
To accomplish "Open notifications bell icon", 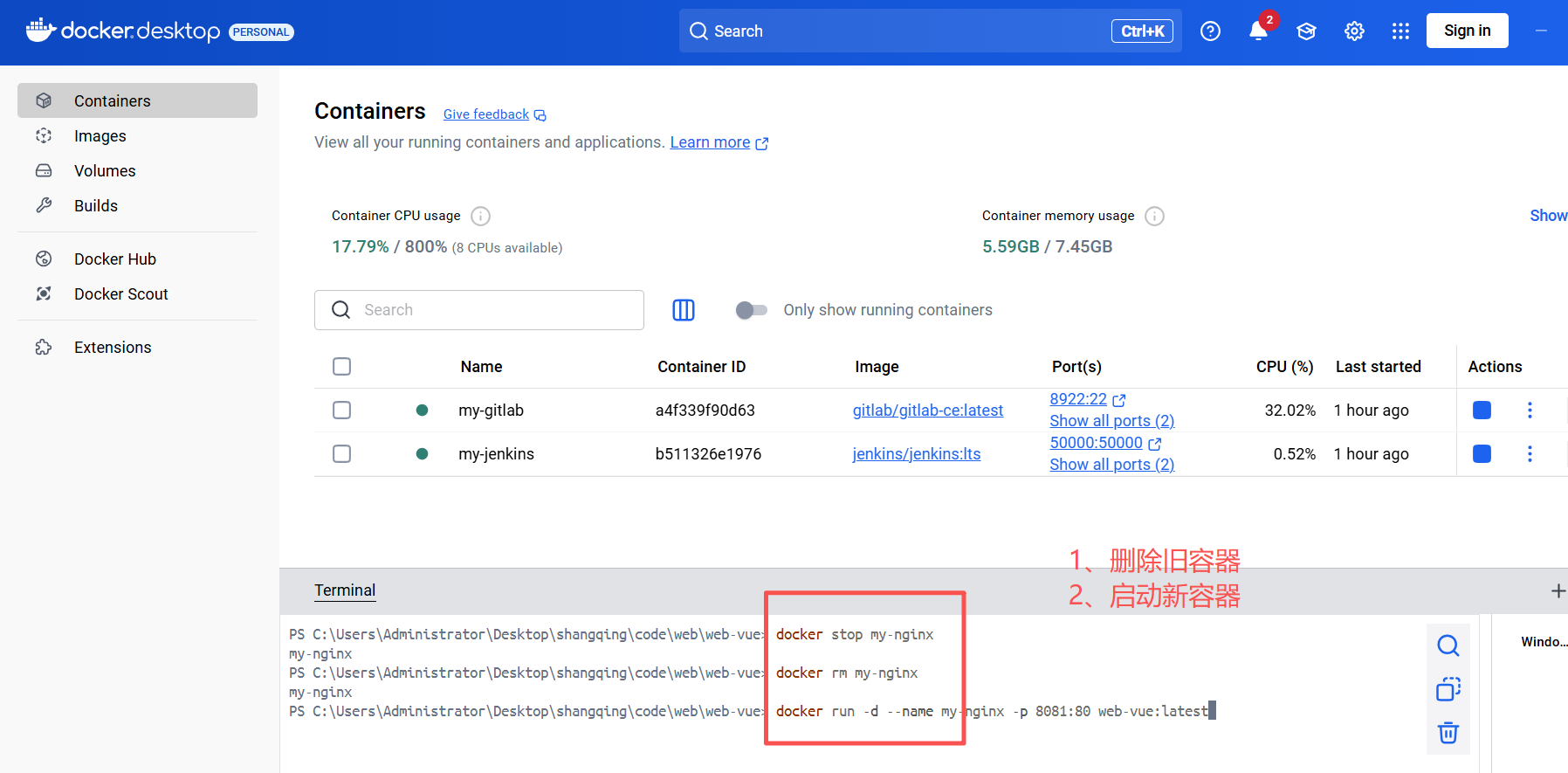I will pyautogui.click(x=1258, y=31).
